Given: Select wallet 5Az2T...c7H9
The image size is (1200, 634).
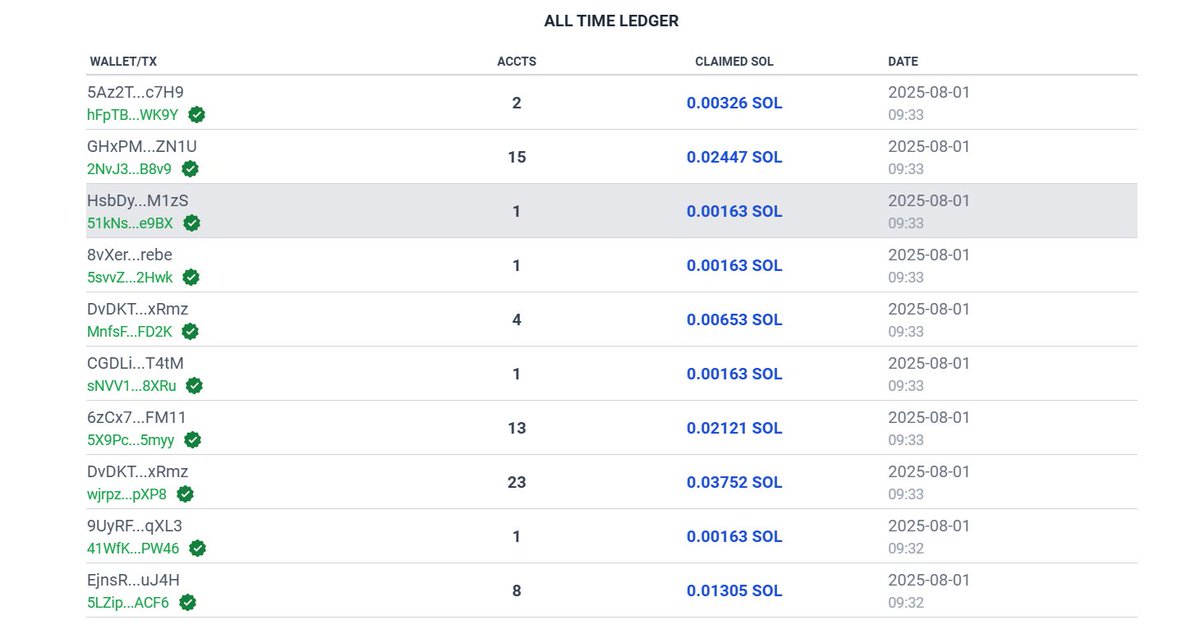Looking at the screenshot, I should click(x=135, y=93).
